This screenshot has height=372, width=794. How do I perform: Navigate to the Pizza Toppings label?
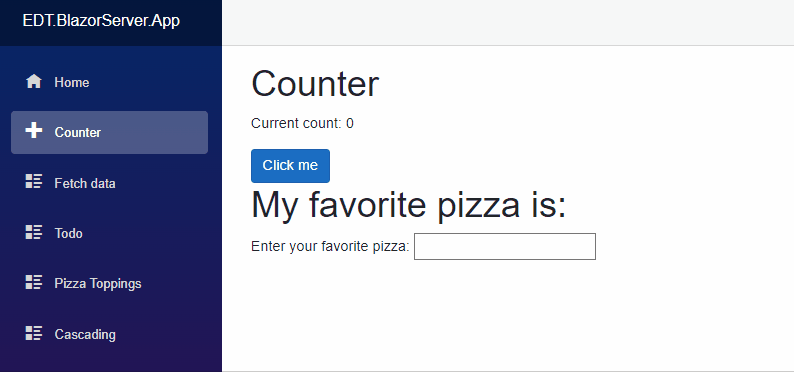pyautogui.click(x=98, y=283)
